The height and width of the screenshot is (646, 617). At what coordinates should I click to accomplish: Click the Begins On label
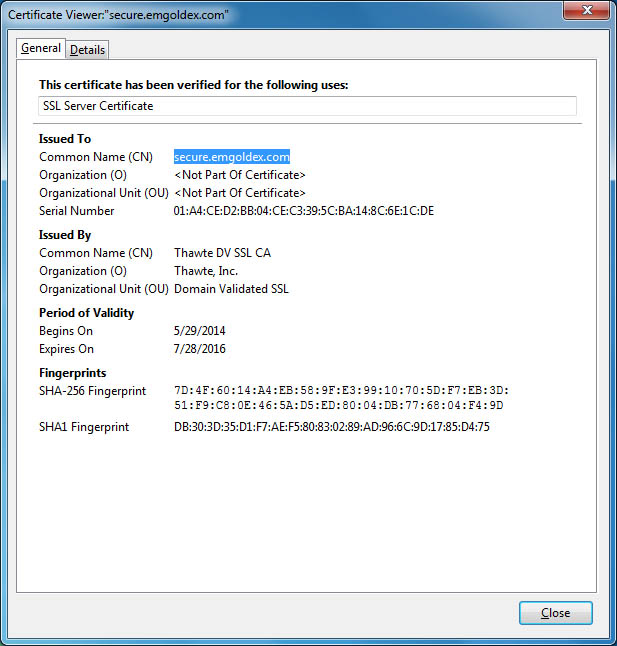coord(66,331)
